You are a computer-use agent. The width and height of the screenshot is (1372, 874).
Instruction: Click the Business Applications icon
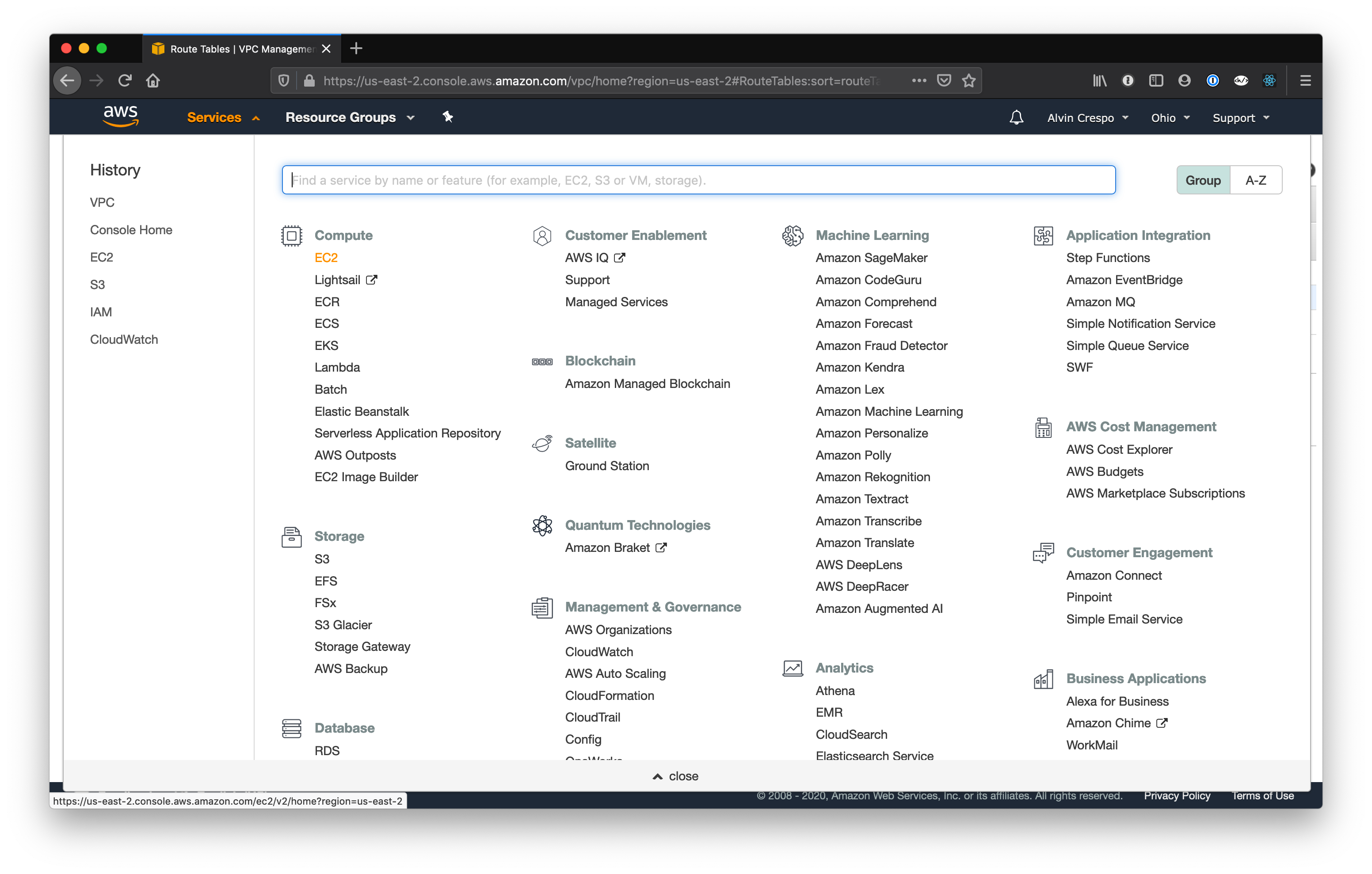click(1044, 679)
